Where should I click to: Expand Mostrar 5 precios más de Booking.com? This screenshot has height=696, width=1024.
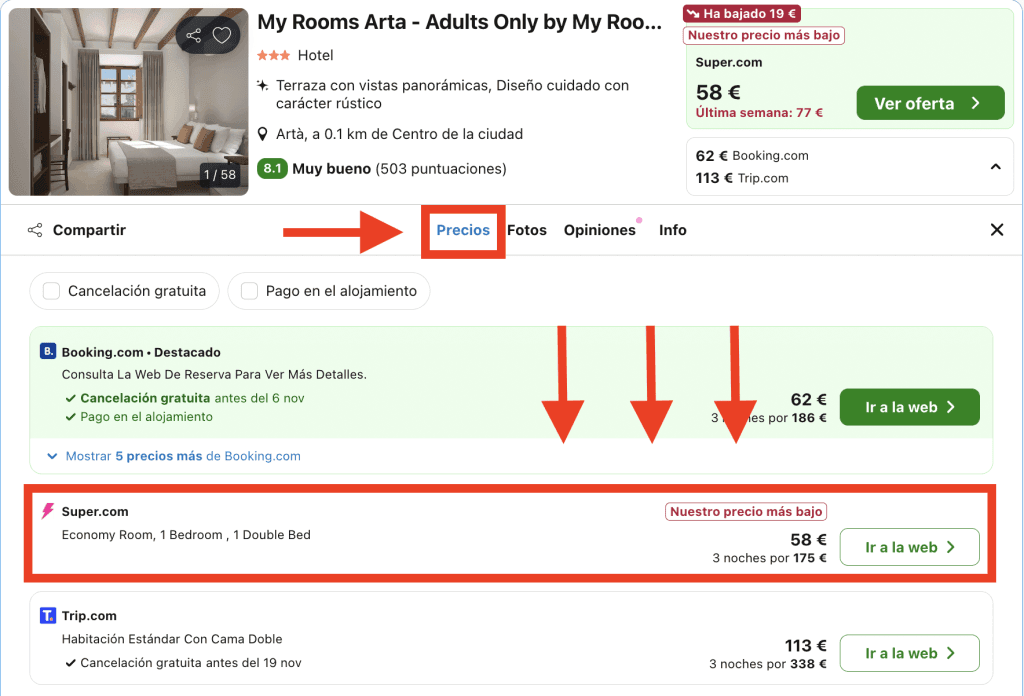point(182,456)
